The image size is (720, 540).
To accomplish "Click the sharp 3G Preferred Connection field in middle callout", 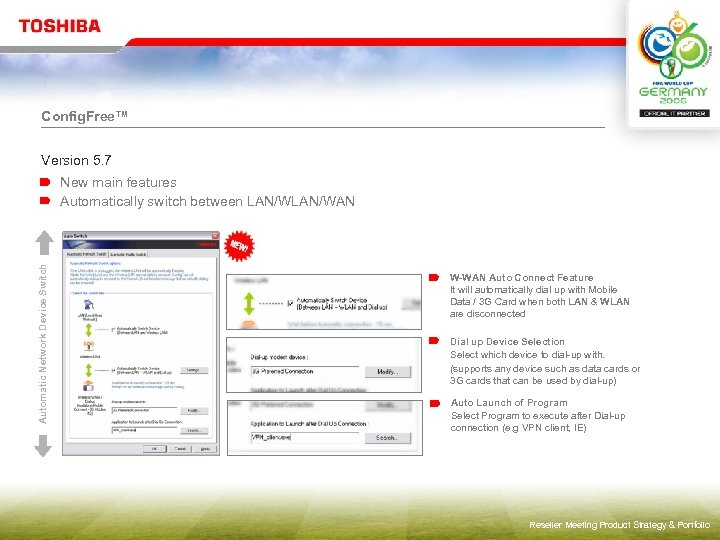I will click(x=305, y=371).
